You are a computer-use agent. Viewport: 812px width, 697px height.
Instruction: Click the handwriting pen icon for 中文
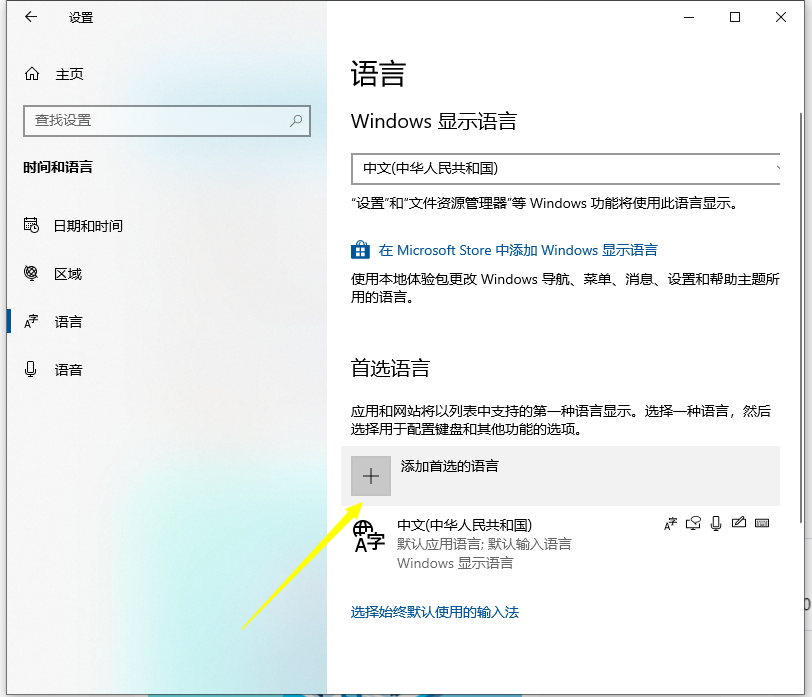(740, 523)
